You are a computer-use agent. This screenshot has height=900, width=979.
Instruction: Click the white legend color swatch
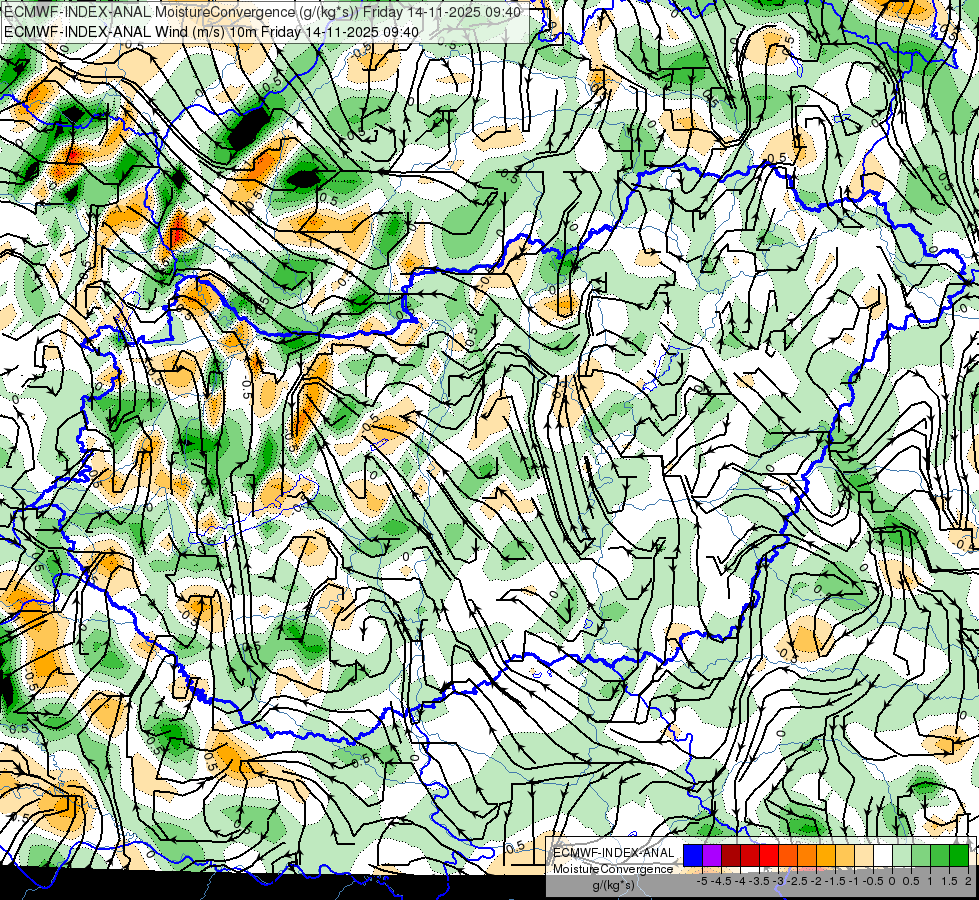tap(883, 855)
